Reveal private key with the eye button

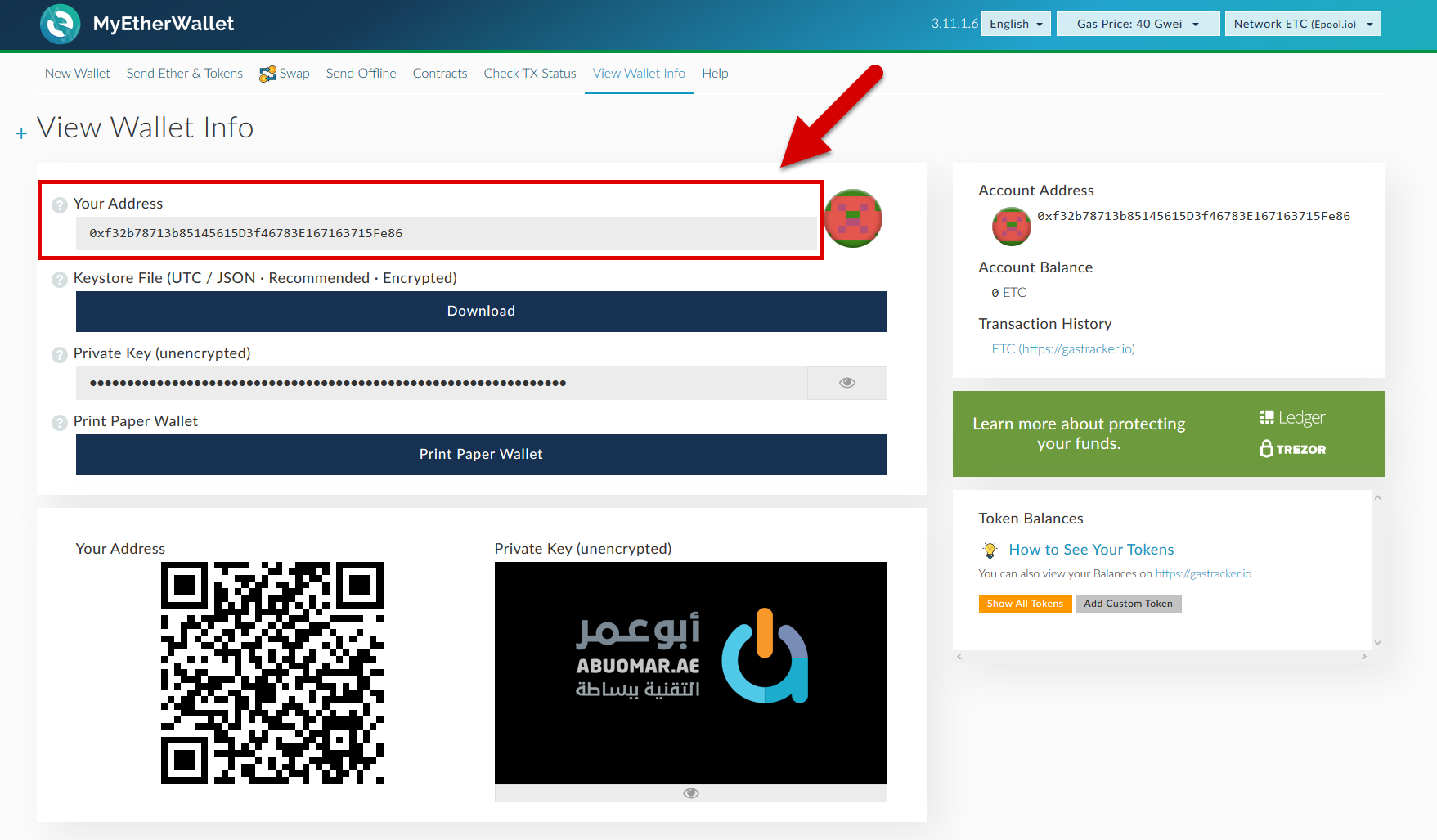[x=846, y=383]
